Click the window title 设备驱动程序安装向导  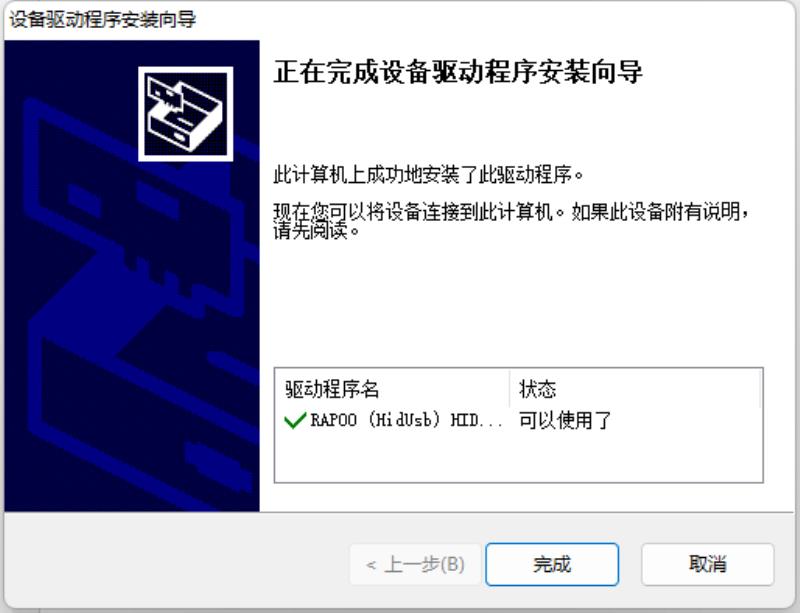[103, 19]
